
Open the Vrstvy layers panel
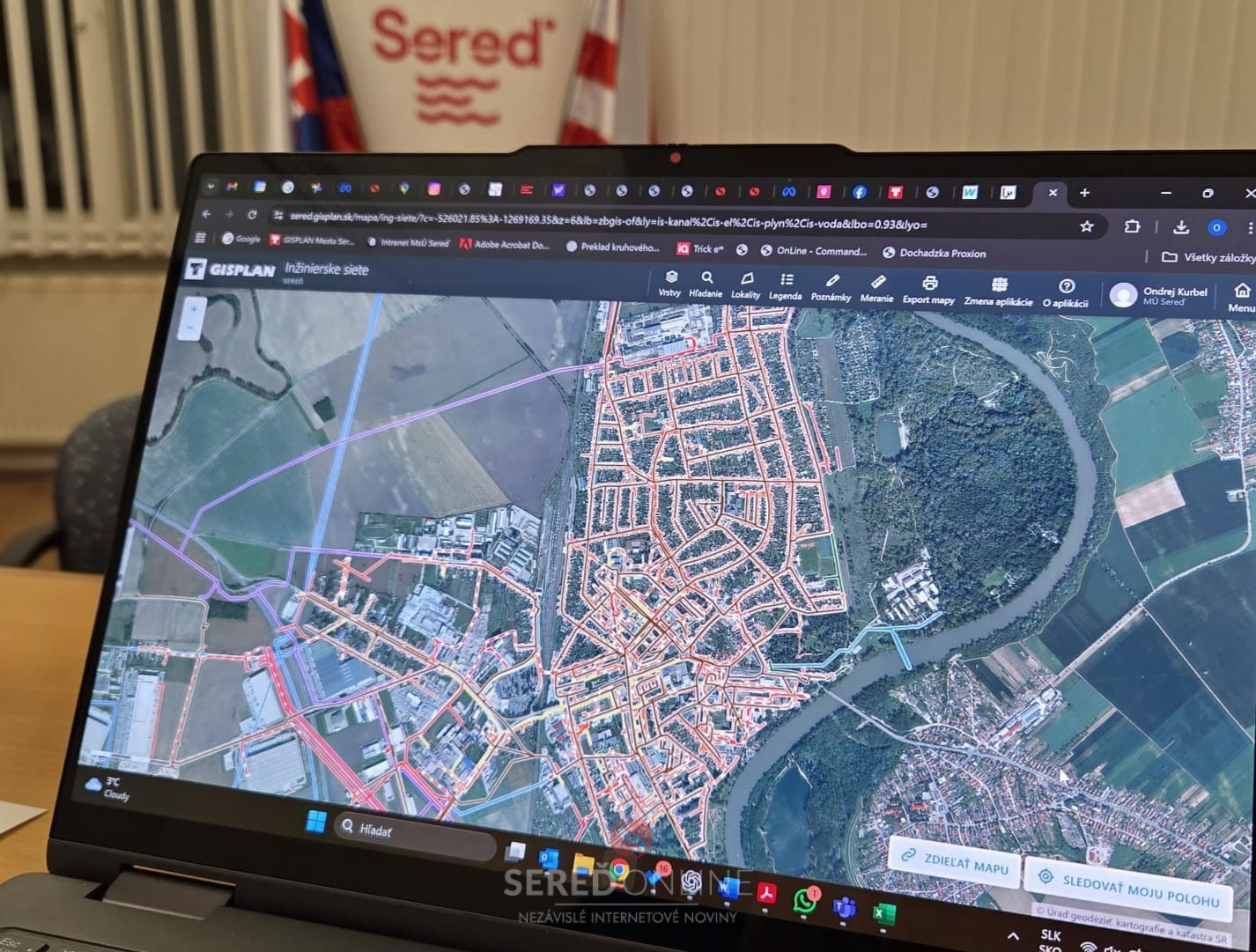coord(670,282)
